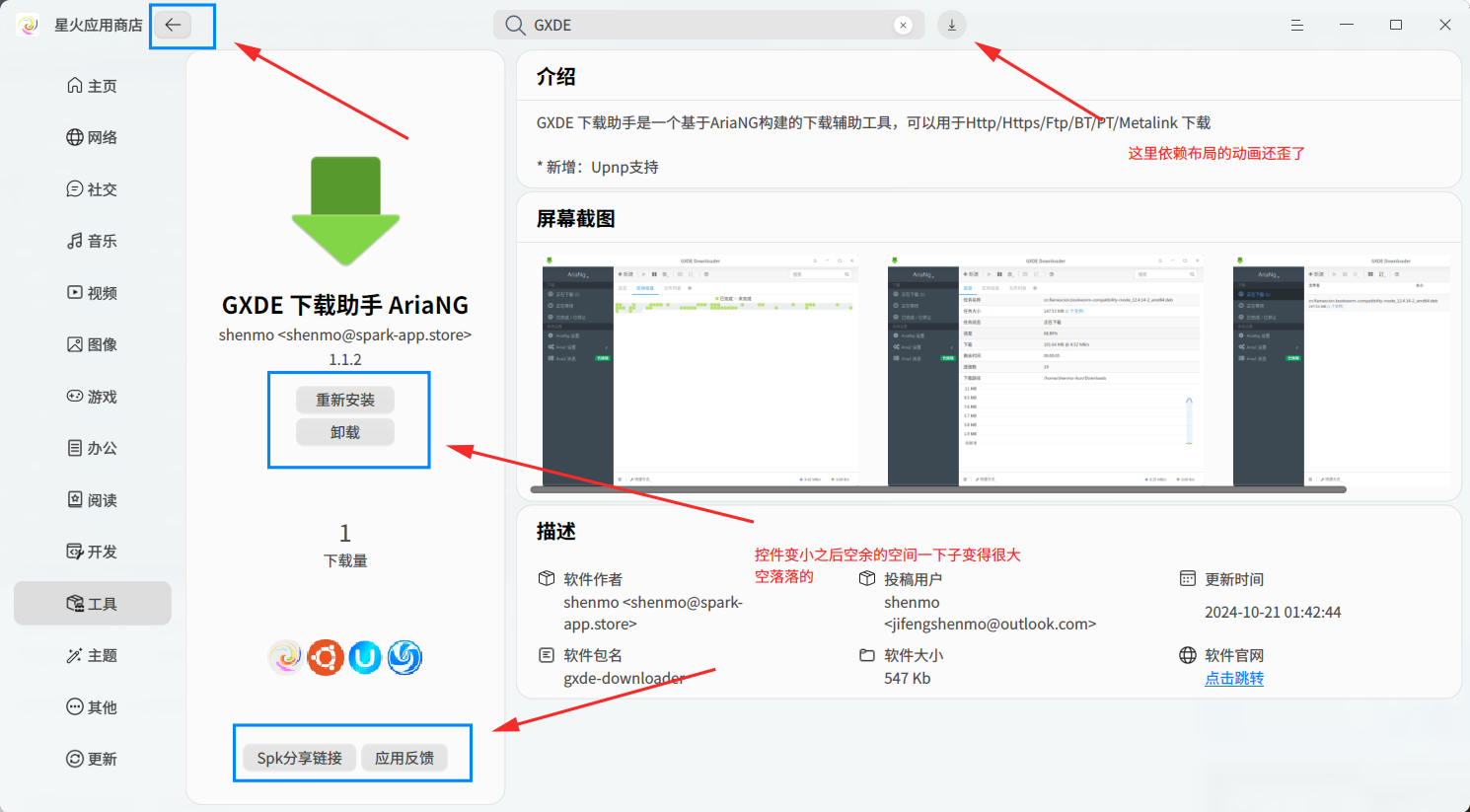
Task: Click the Spk分享链接 button
Action: [x=300, y=758]
